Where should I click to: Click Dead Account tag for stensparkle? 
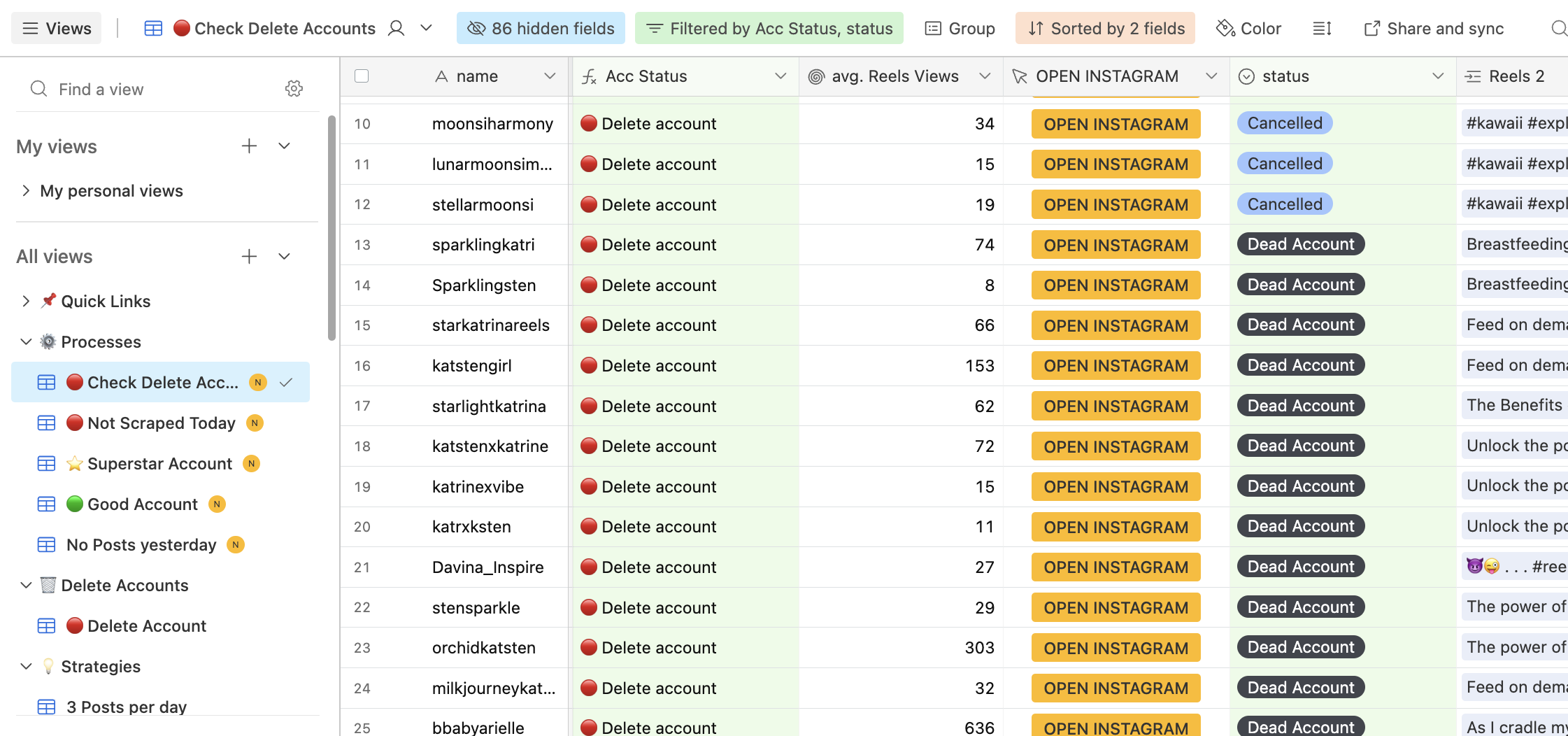1301,607
